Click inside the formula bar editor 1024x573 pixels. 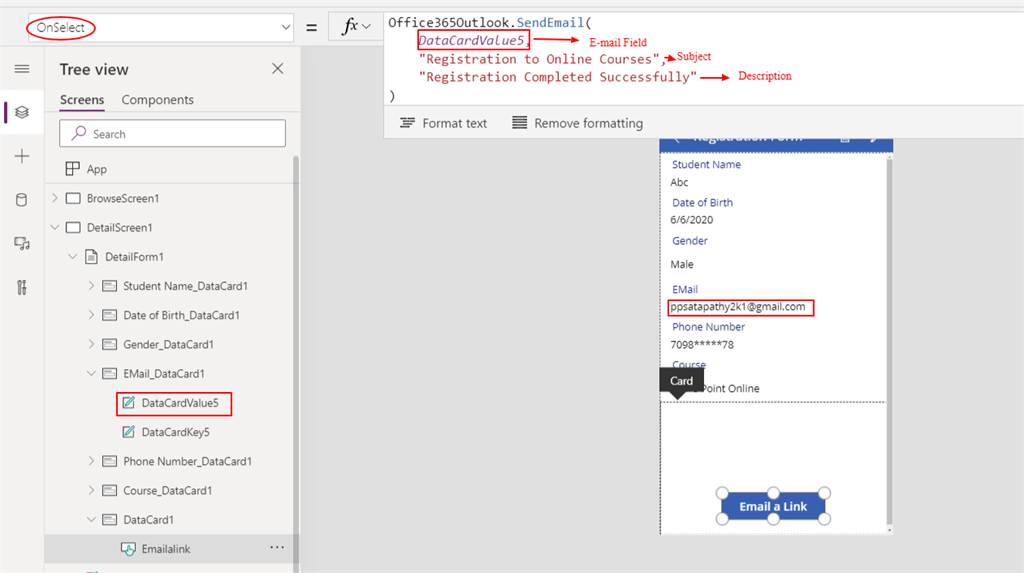704,59
